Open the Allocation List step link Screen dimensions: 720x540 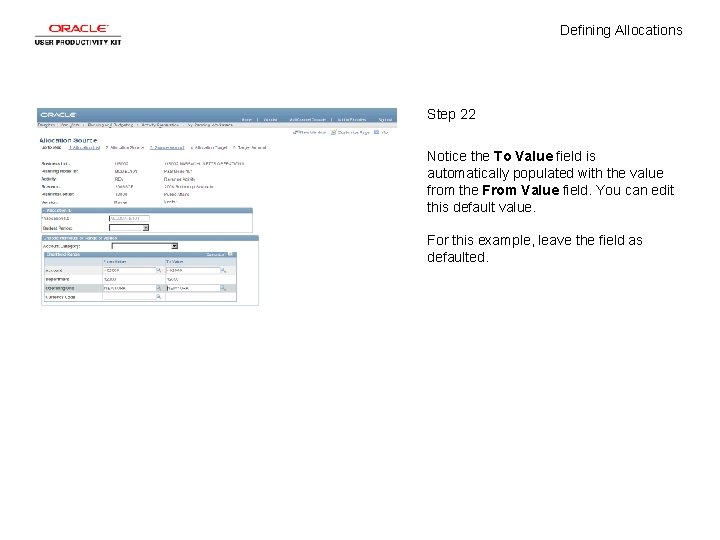(84, 148)
